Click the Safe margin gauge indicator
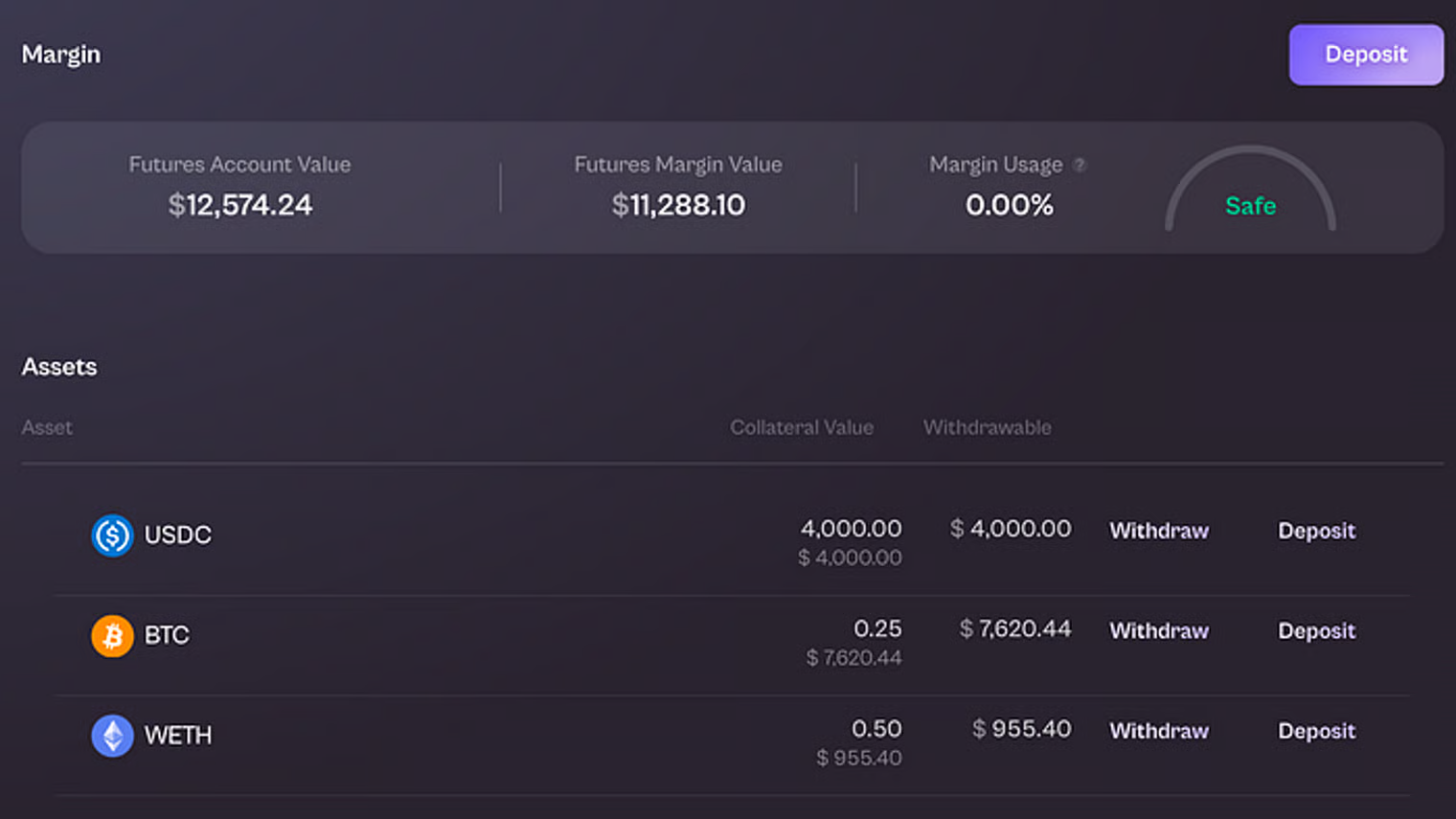Image resolution: width=1456 pixels, height=819 pixels. [1250, 205]
